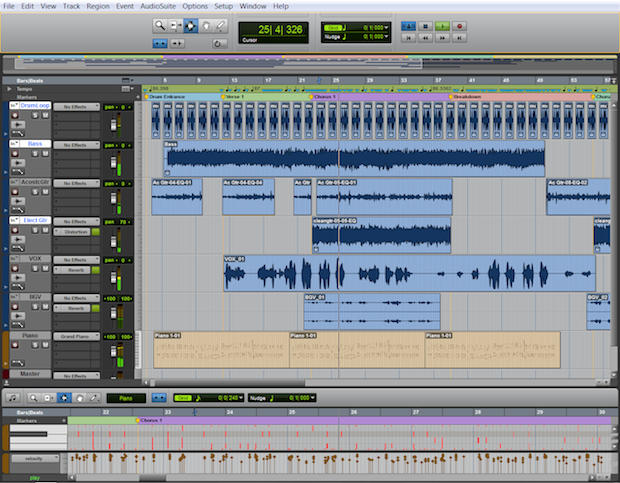Open the DrumLoop No Effects insert dropdown
This screenshot has height=483, width=620.
coord(76,106)
